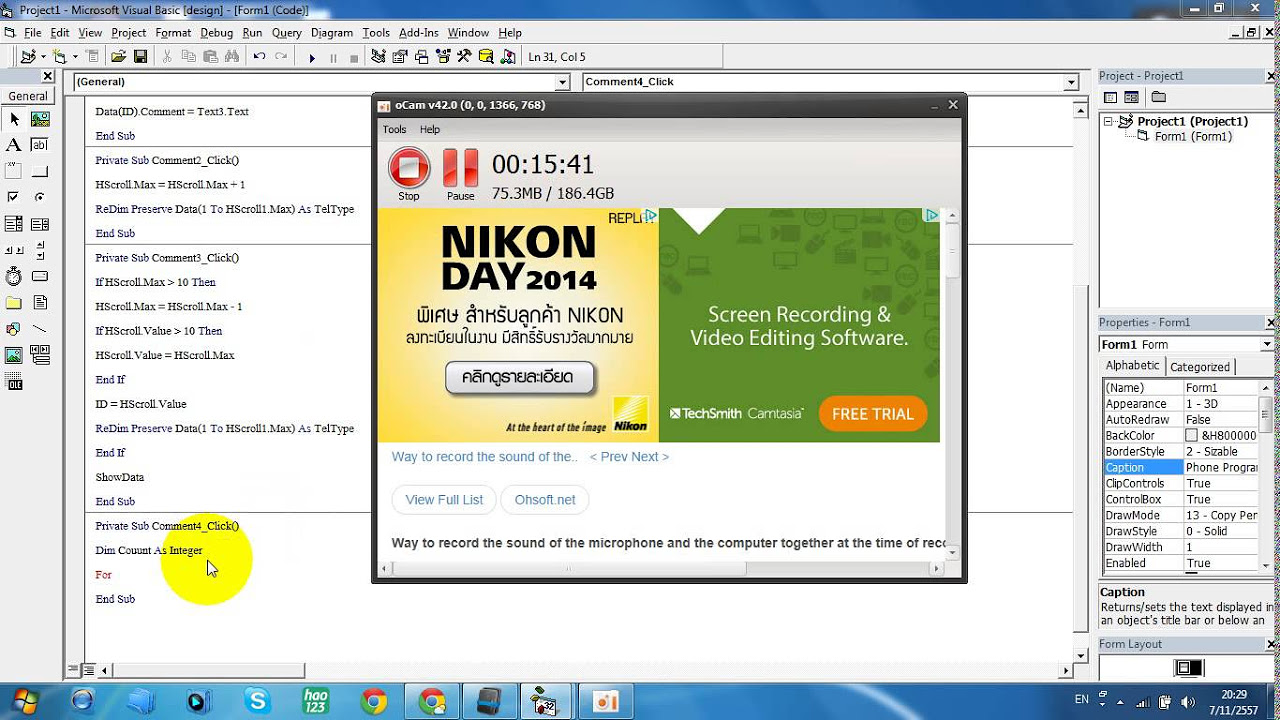Select the Pointer tool in toolbox
1280x720 pixels.
tap(14, 119)
